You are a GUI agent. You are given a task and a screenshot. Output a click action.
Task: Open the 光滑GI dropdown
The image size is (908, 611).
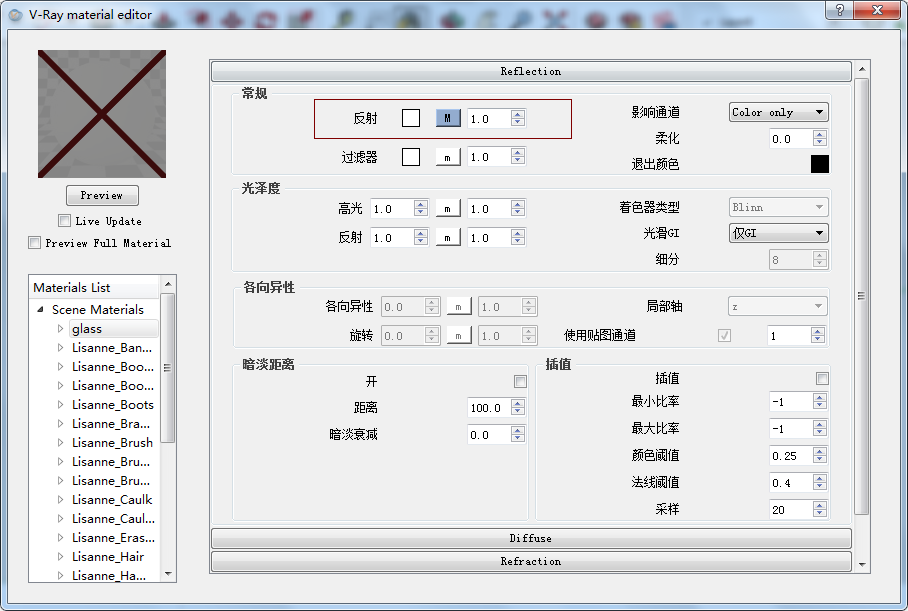(x=778, y=233)
